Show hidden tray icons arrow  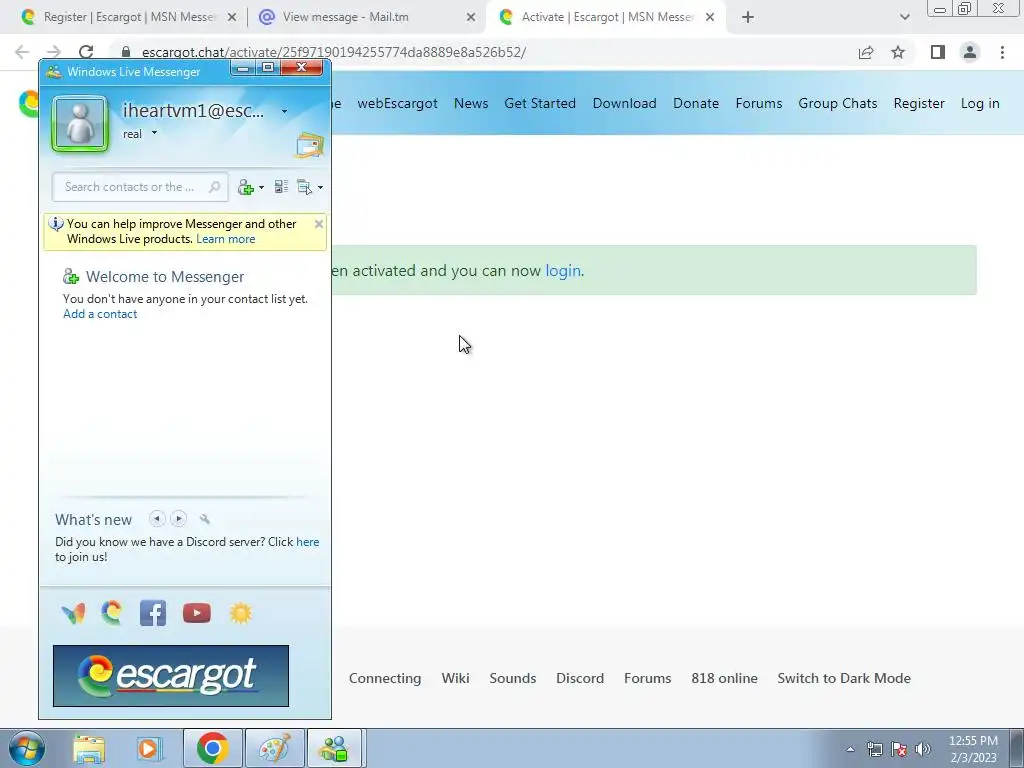[850, 749]
